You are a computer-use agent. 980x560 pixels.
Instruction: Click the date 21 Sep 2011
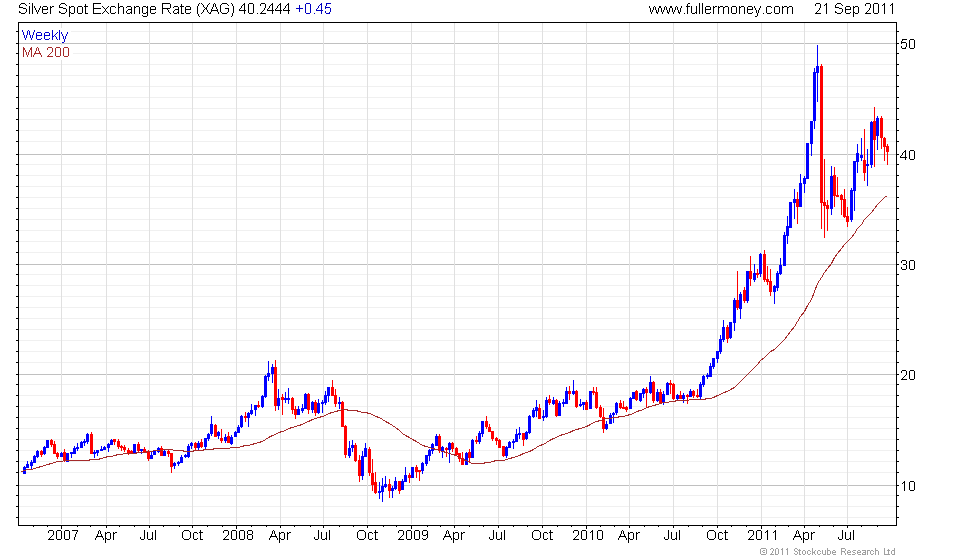tap(854, 9)
